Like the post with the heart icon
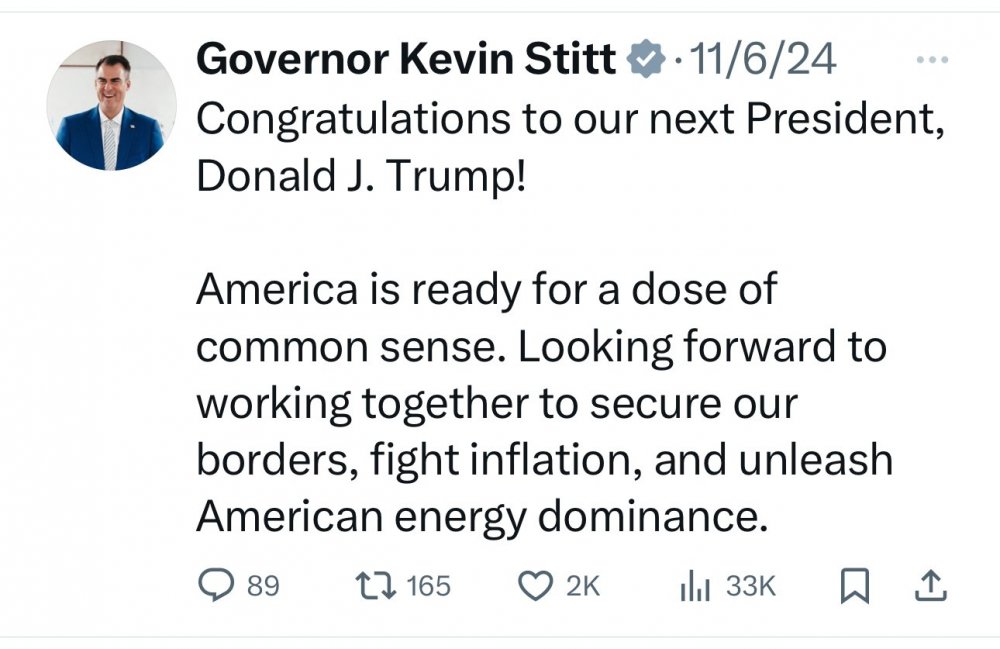The image size is (1000, 649). point(539,586)
